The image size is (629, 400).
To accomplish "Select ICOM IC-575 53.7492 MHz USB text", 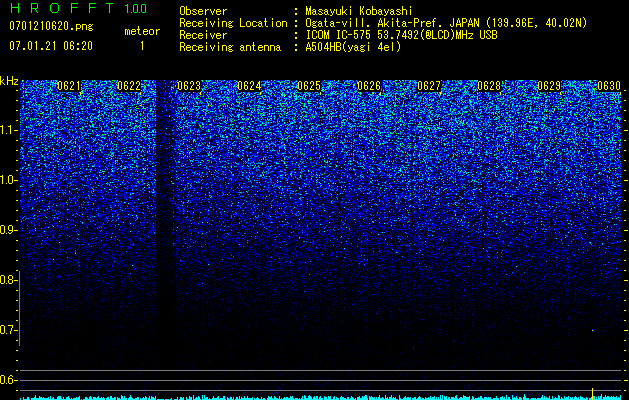I will pyautogui.click(x=401, y=35).
